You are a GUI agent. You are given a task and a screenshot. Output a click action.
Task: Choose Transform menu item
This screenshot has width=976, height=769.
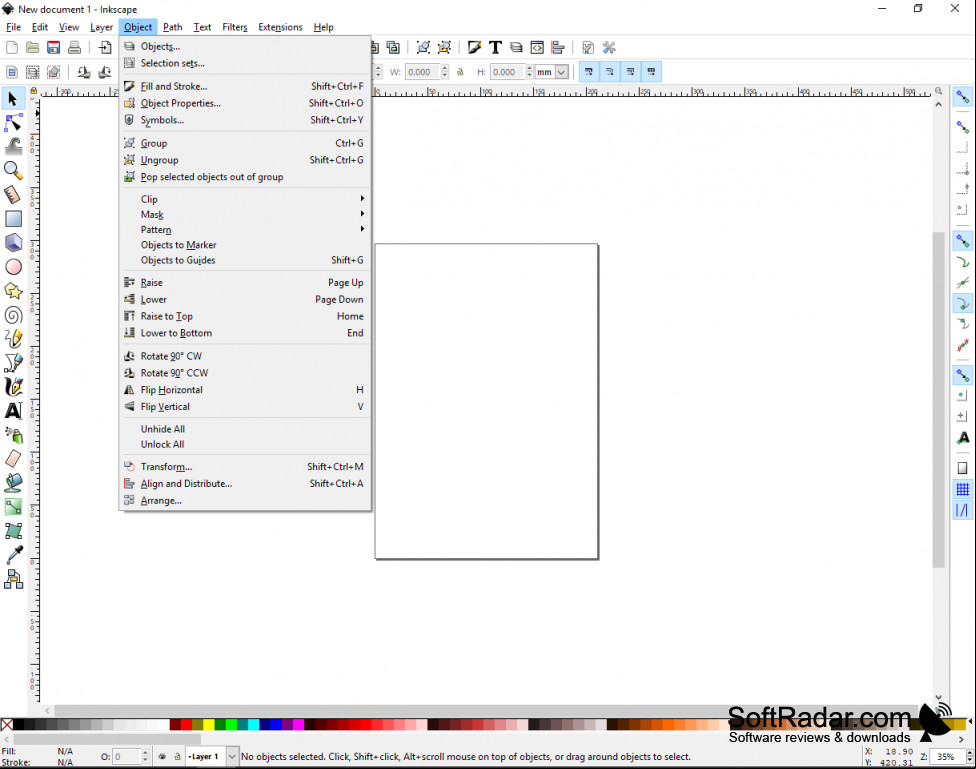coord(244,467)
